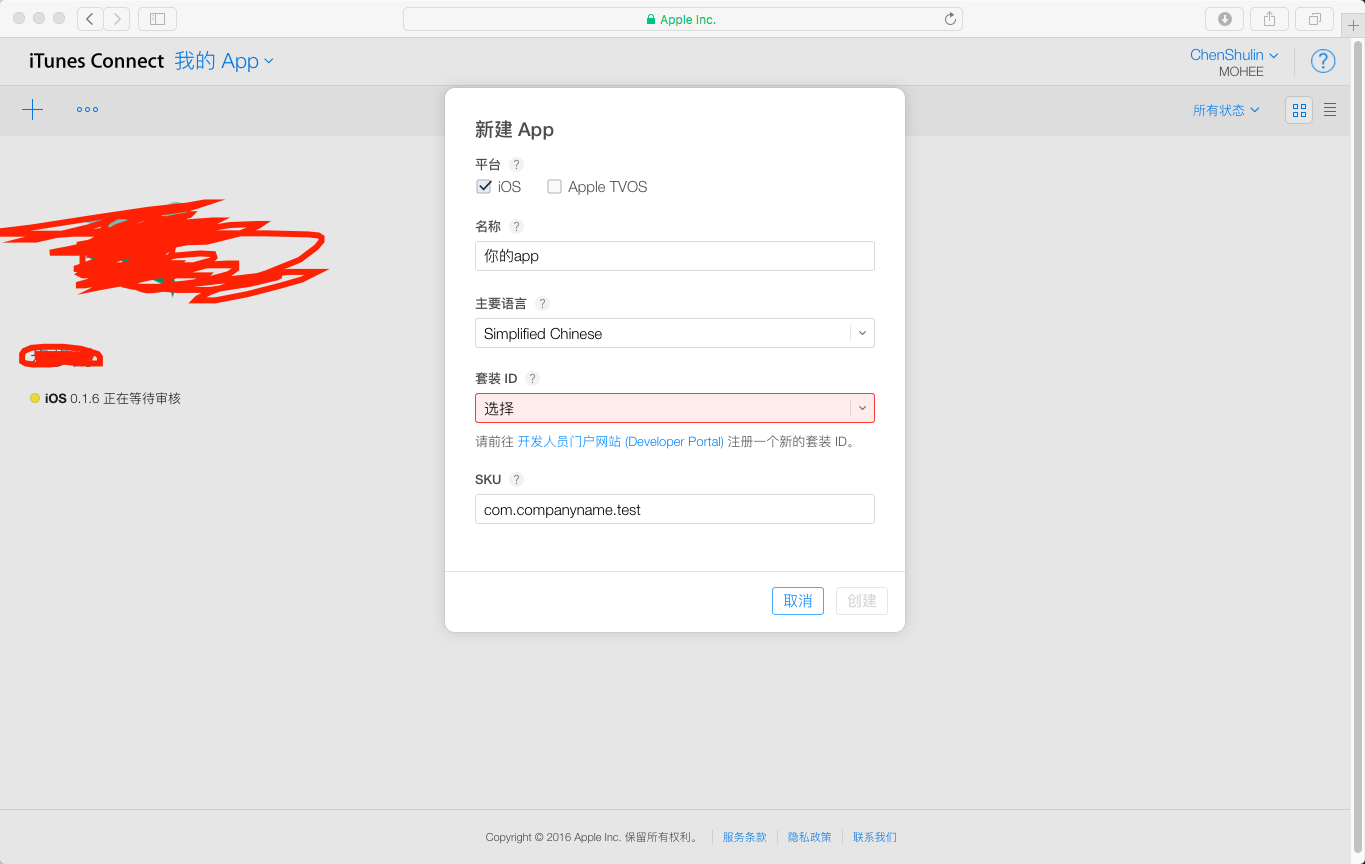Viewport: 1365px width, 864px height.
Task: Show help for SKU field
Action: 516,480
